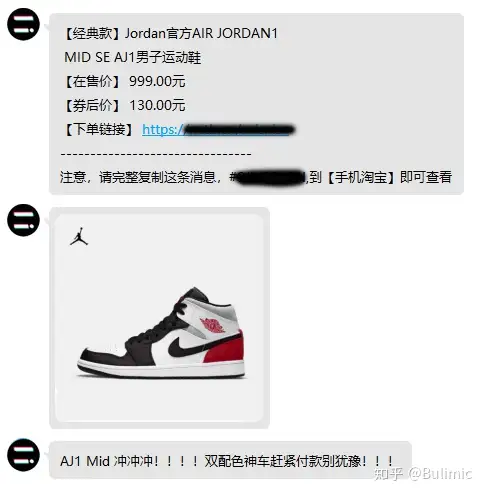Click the red heel panel of the sneaker

coord(225,348)
